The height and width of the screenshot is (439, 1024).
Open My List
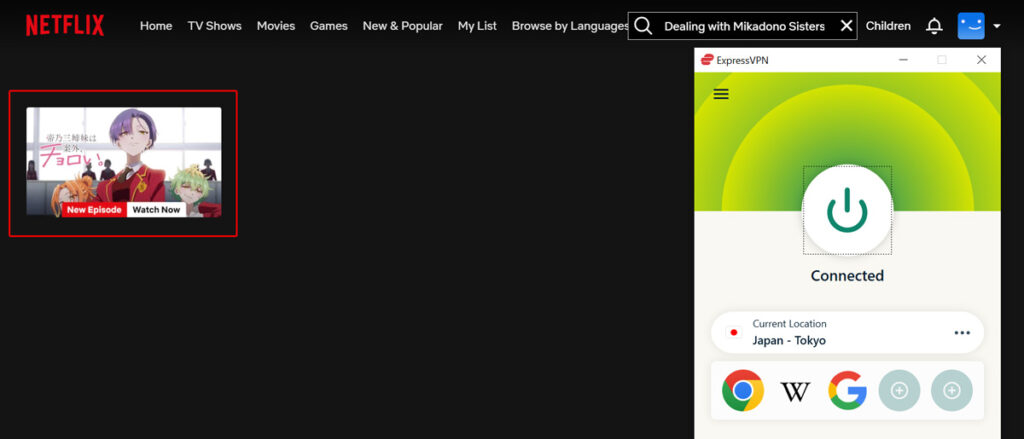[477, 26]
